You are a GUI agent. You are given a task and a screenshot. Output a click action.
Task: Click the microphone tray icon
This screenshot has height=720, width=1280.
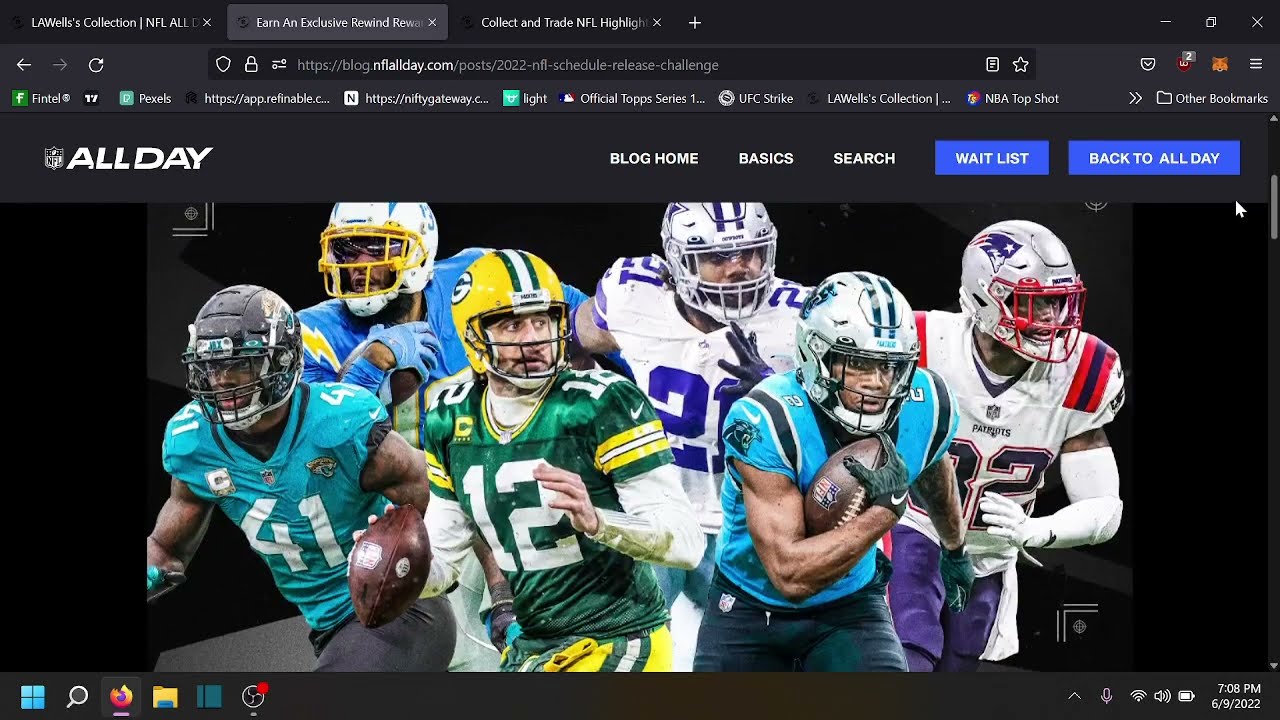(1106, 696)
